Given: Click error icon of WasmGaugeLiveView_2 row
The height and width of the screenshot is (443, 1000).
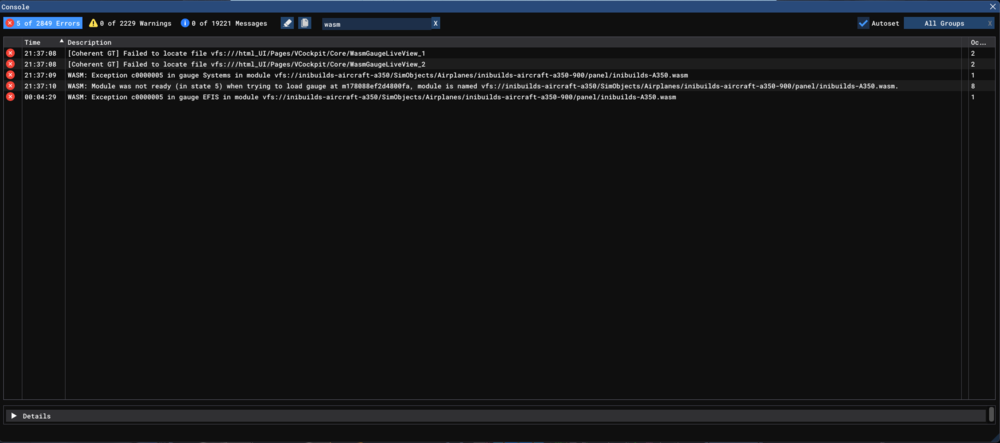Looking at the screenshot, I should pyautogui.click(x=11, y=64).
